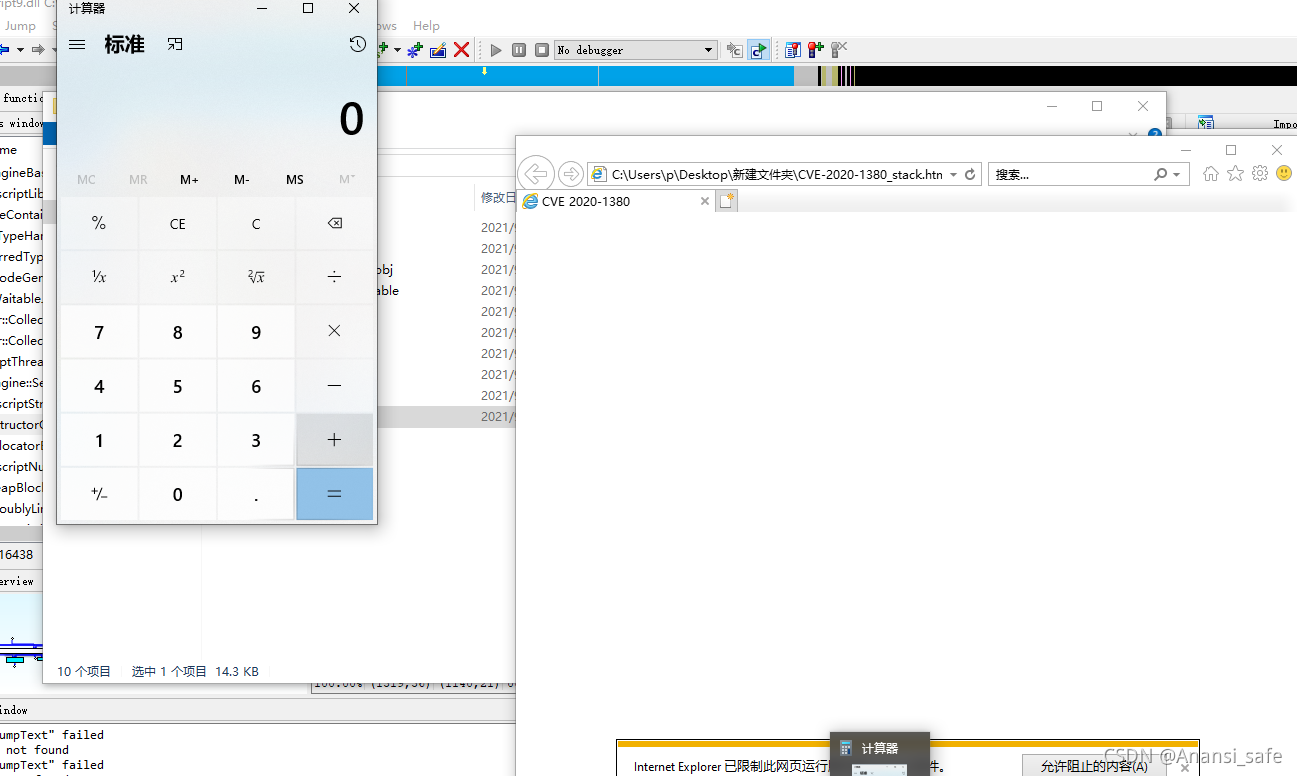Click the allow blocked content button
The height and width of the screenshot is (776, 1297).
(1094, 766)
